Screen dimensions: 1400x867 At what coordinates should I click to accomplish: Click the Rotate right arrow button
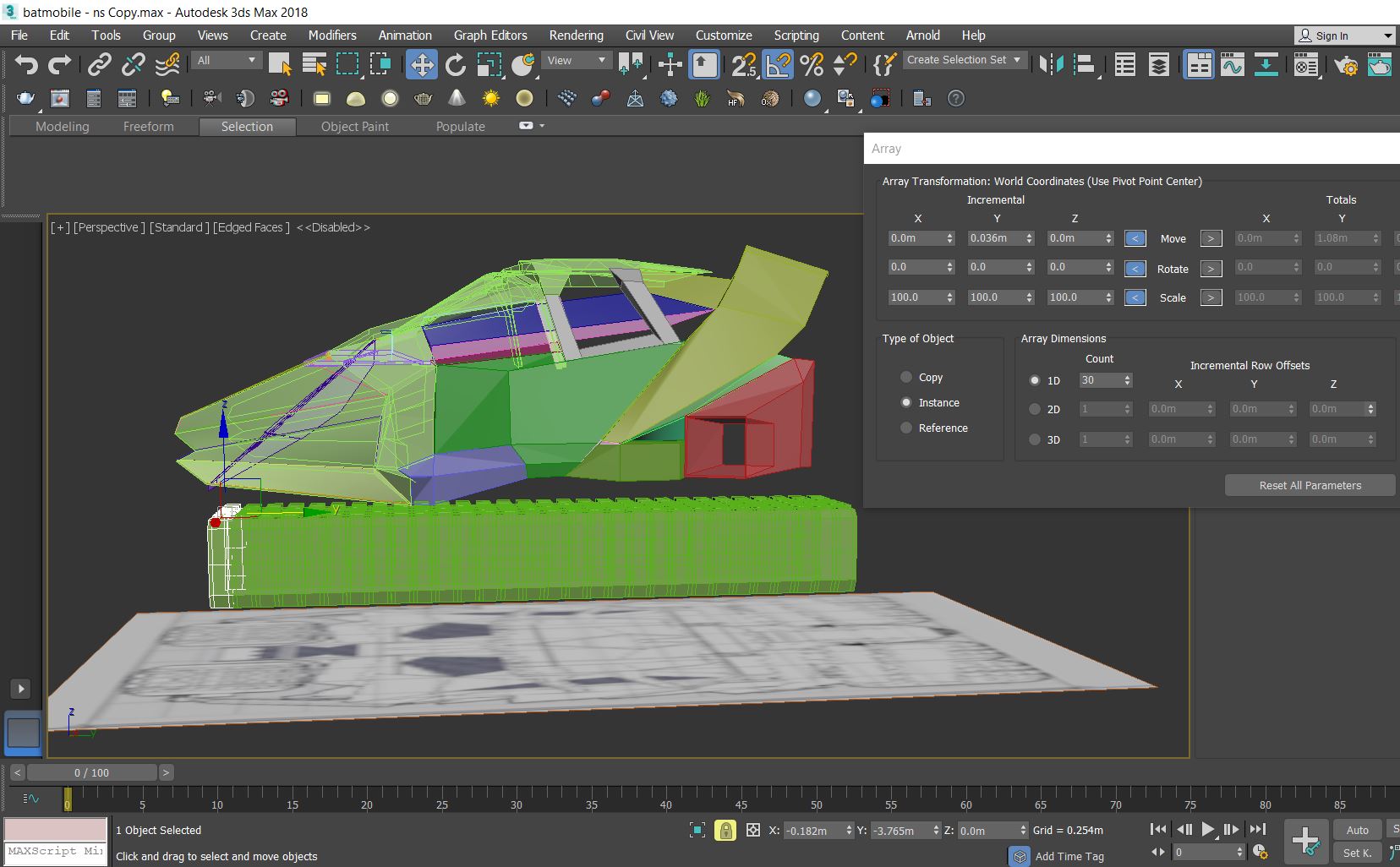tap(1211, 269)
